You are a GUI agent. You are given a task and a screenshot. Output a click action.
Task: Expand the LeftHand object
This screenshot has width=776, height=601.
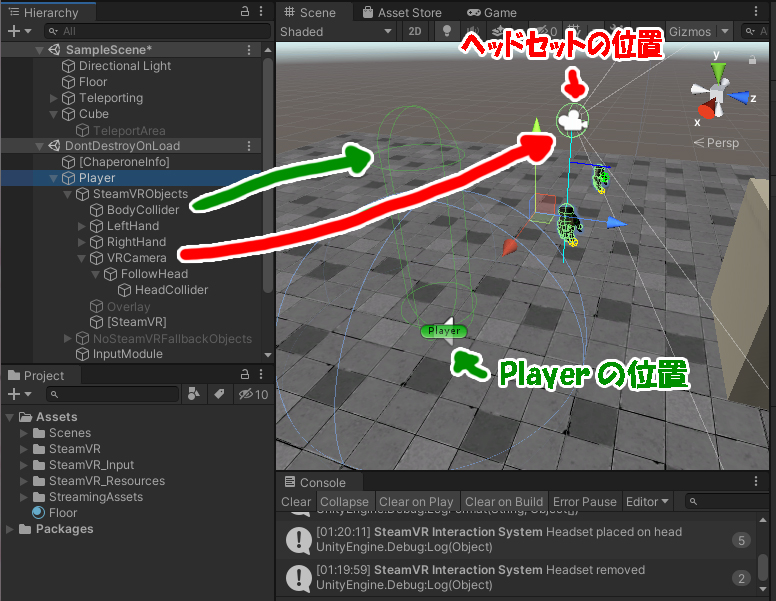point(82,226)
